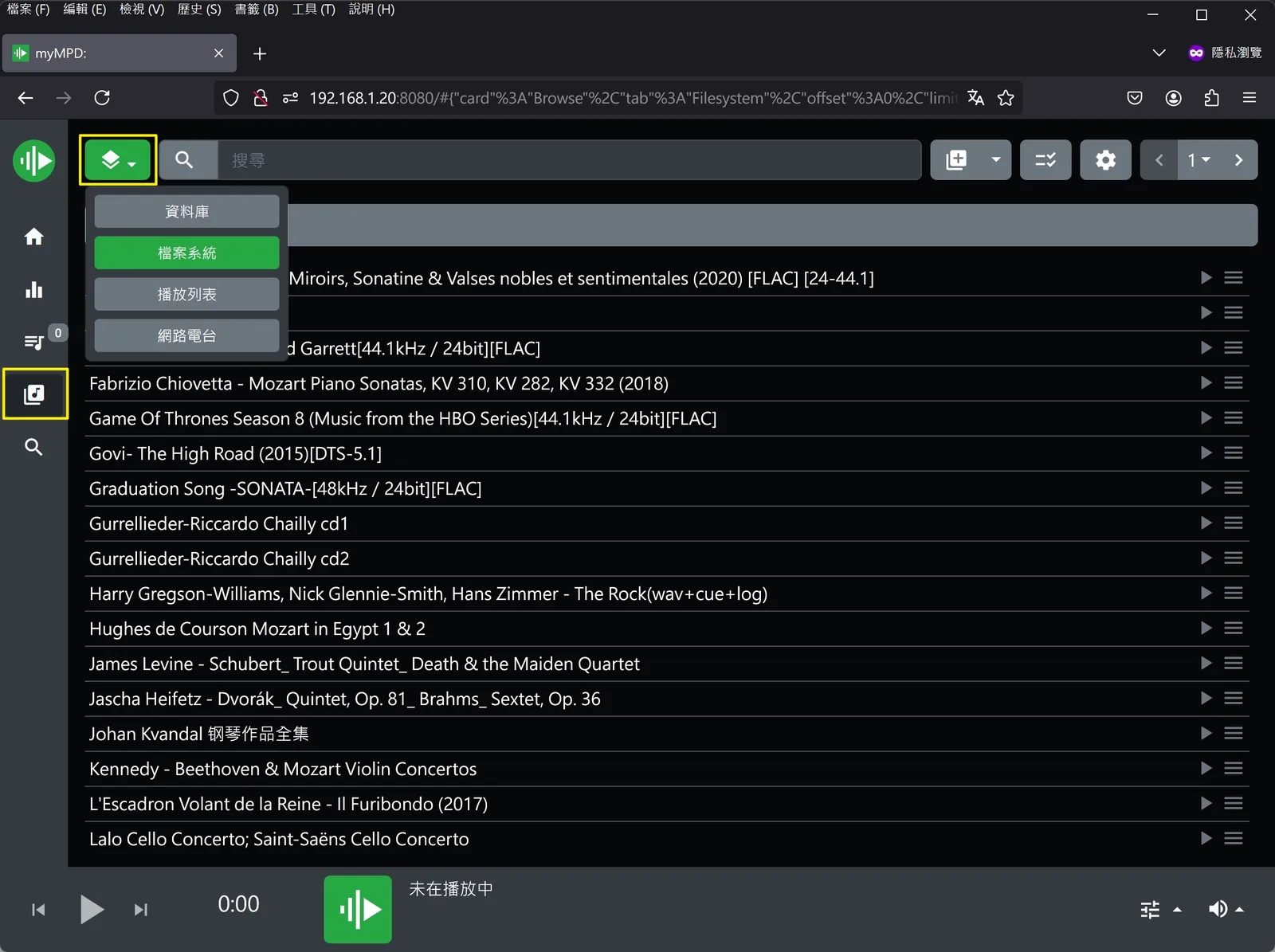
Task: Open Fabrizio Chiovetta Mozart Piano Sonatas folder
Action: tap(379, 383)
